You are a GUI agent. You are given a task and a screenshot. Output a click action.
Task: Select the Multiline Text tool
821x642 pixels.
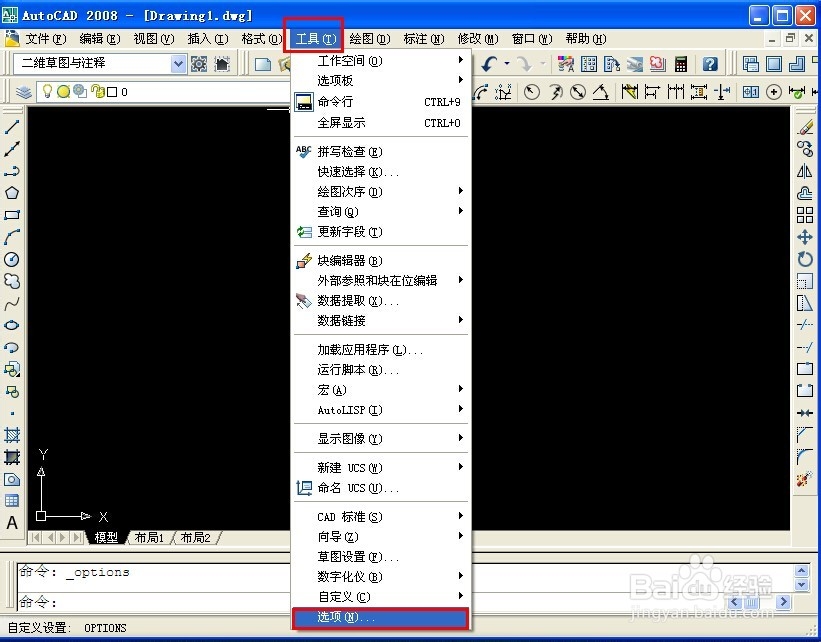coord(12,523)
